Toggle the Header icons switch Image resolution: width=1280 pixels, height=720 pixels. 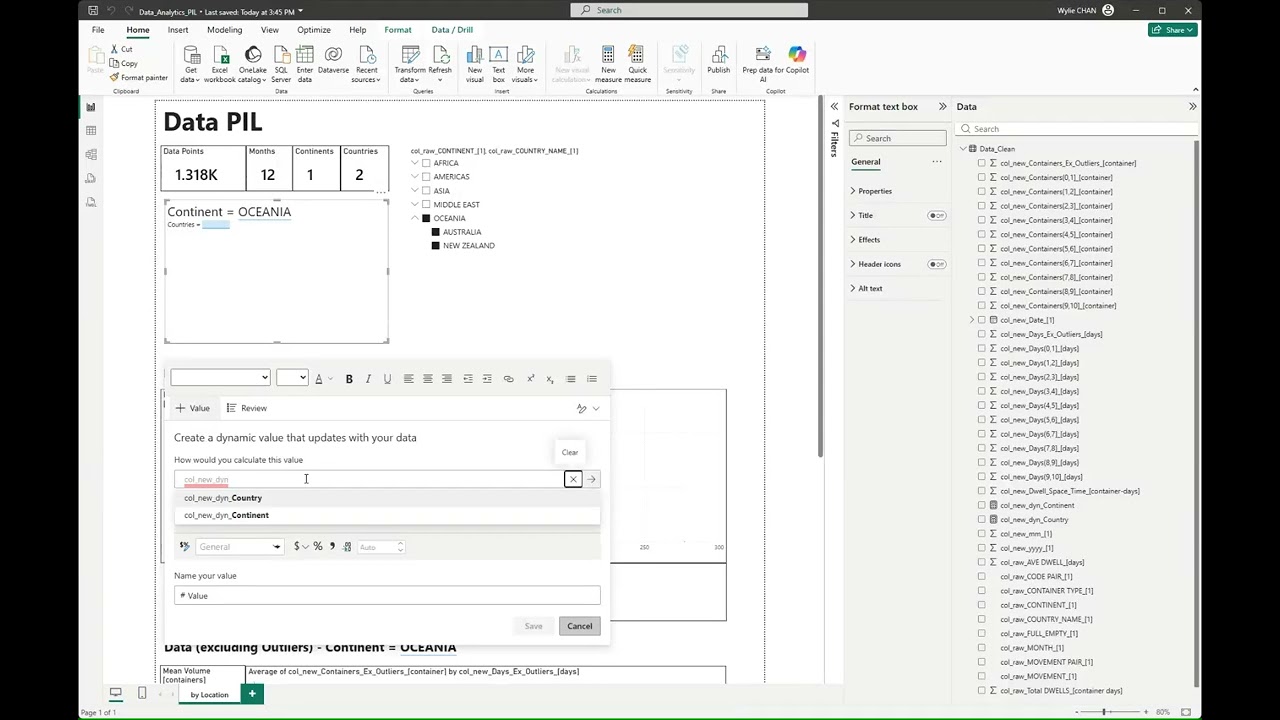coord(937,264)
